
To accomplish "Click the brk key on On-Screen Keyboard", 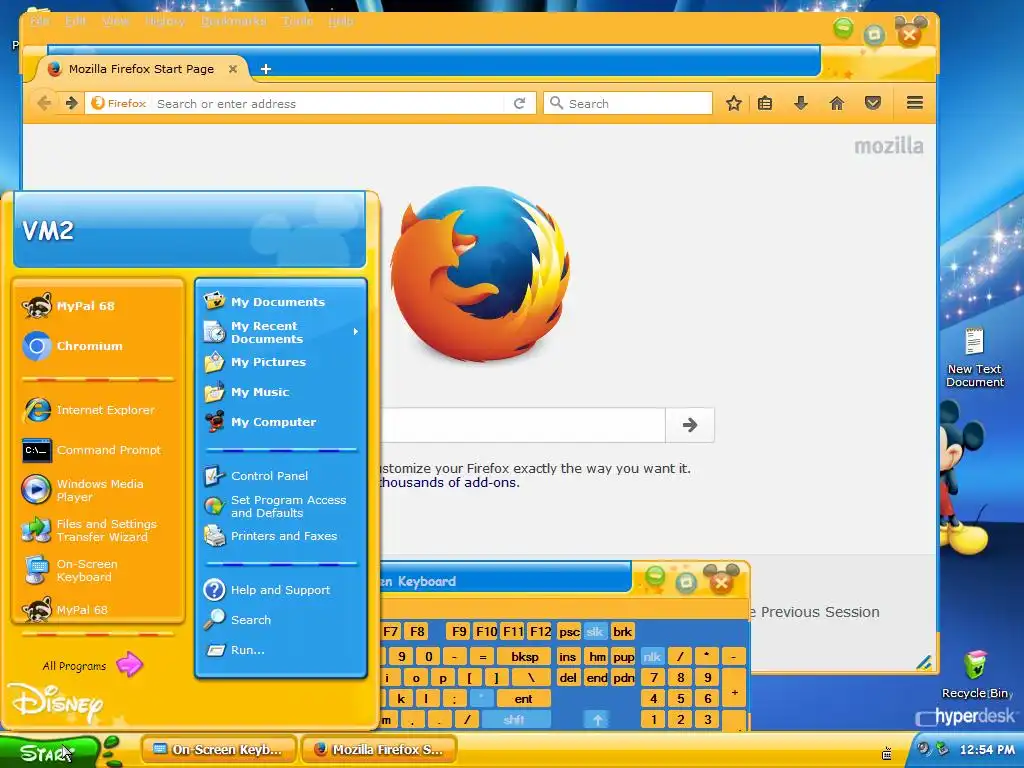I will click(622, 632).
